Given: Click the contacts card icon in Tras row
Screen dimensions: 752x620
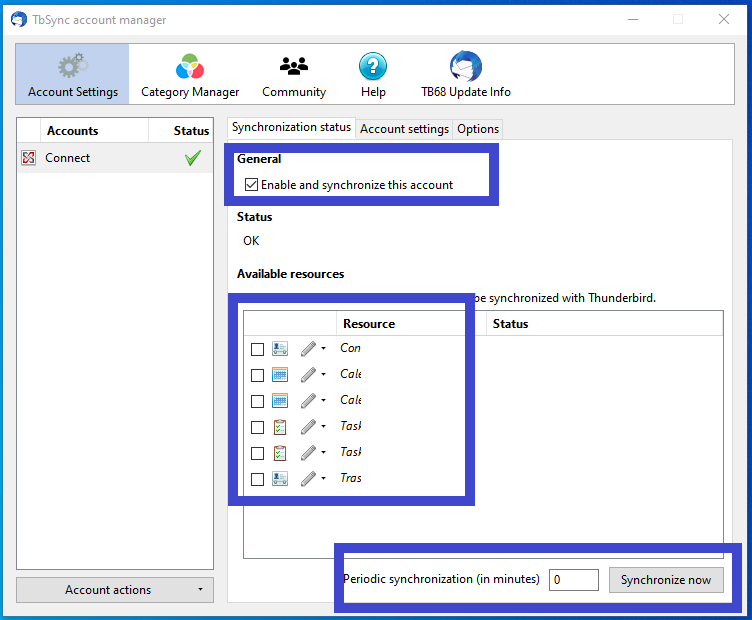Looking at the screenshot, I should 280,478.
